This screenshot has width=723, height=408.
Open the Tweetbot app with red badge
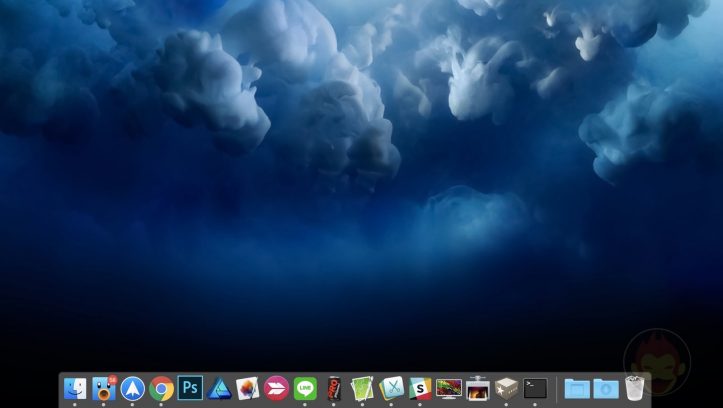pos(104,389)
